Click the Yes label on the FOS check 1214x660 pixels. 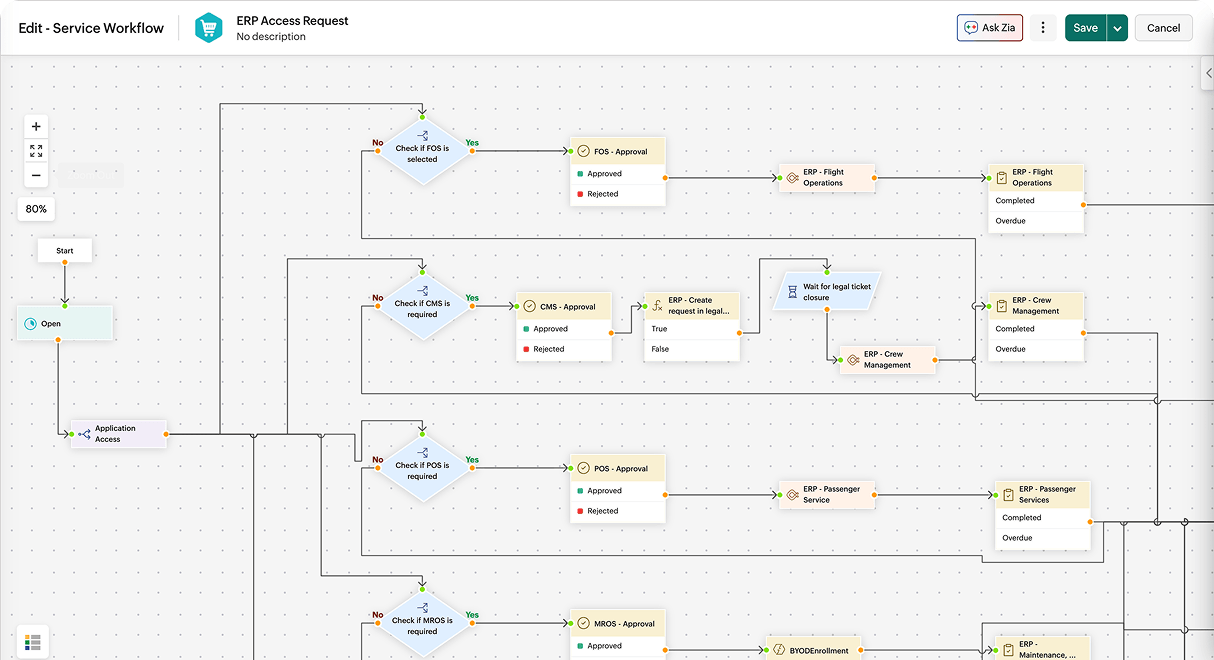point(472,142)
